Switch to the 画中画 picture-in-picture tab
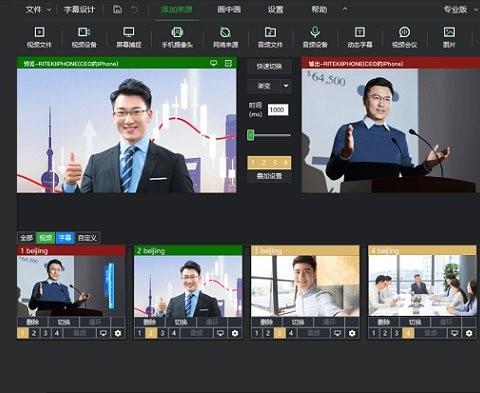The width and height of the screenshot is (480, 393). click(229, 9)
